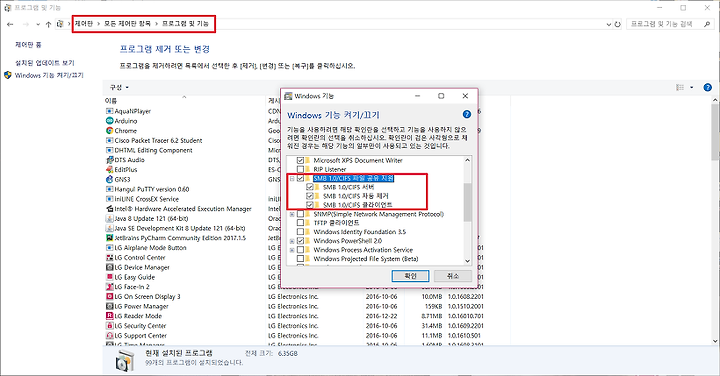Click the 제어판 breadcrumb
The image size is (720, 376).
pos(84,23)
